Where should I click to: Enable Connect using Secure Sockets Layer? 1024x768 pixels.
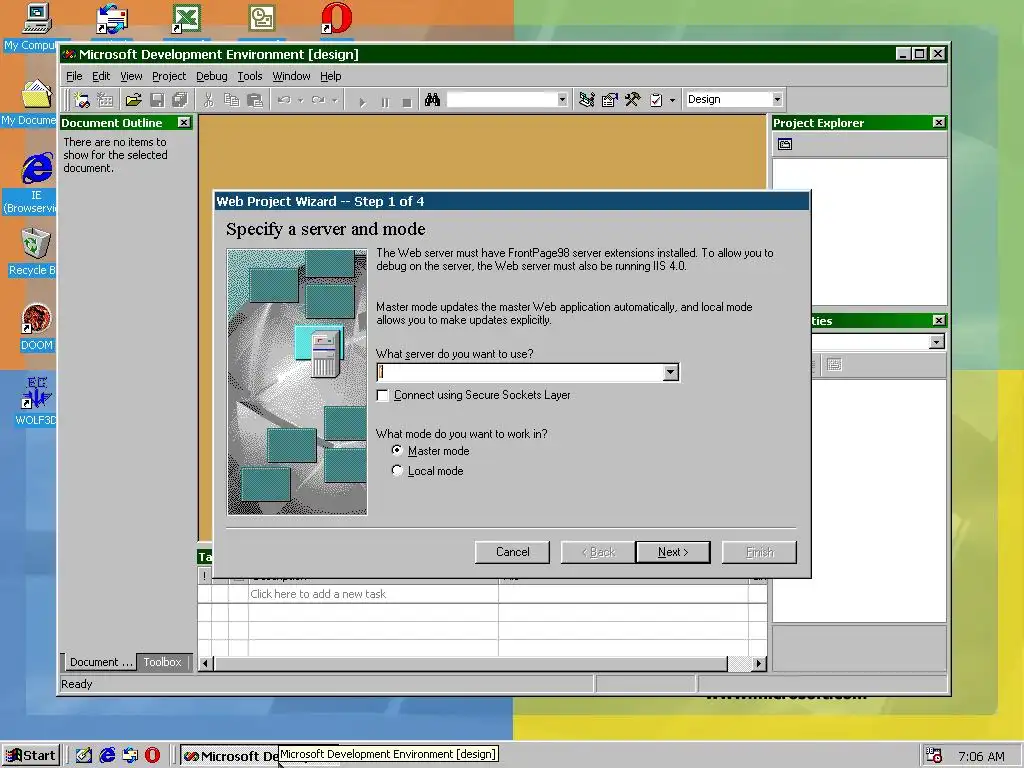(x=383, y=395)
